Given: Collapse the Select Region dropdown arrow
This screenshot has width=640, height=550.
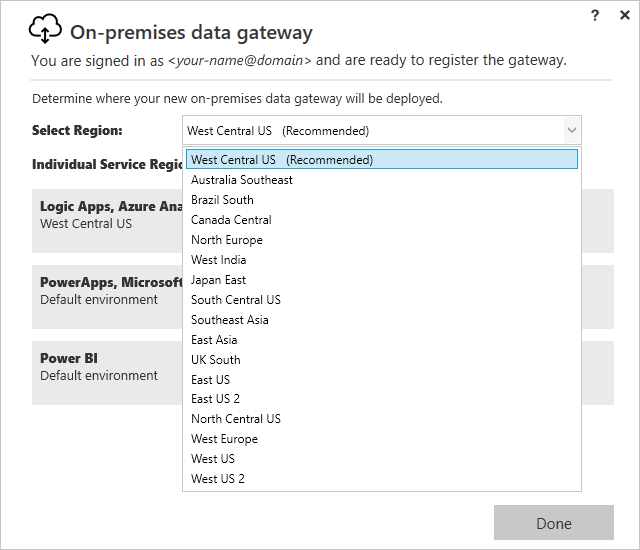Looking at the screenshot, I should coord(571,131).
